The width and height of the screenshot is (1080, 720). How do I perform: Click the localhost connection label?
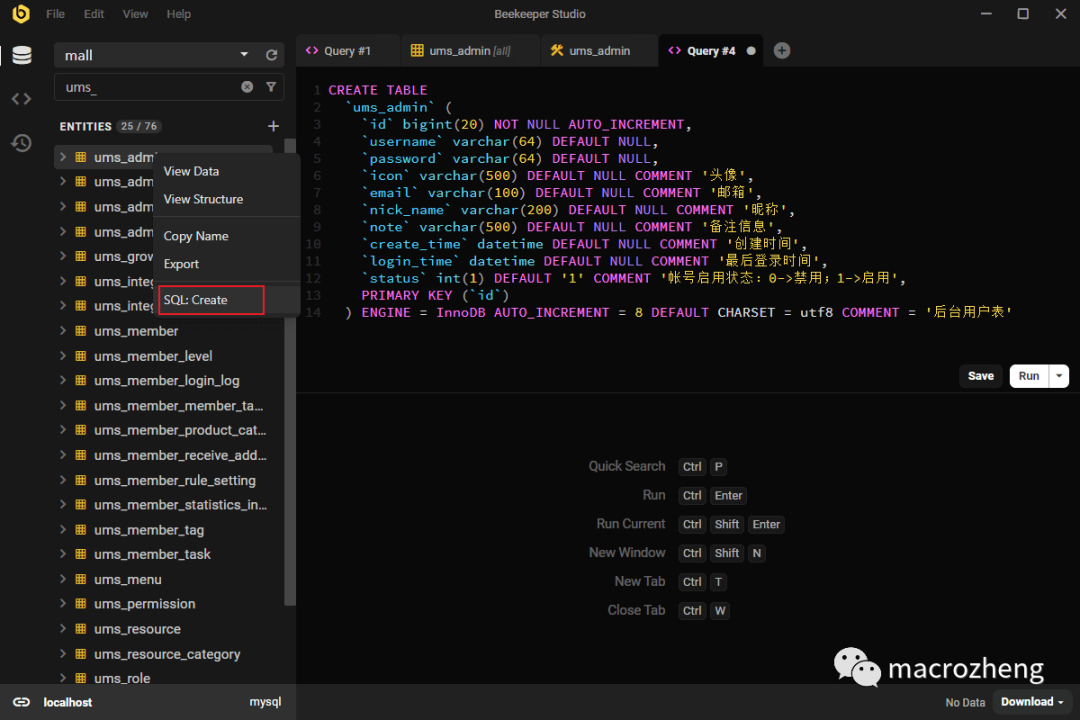[x=68, y=702]
